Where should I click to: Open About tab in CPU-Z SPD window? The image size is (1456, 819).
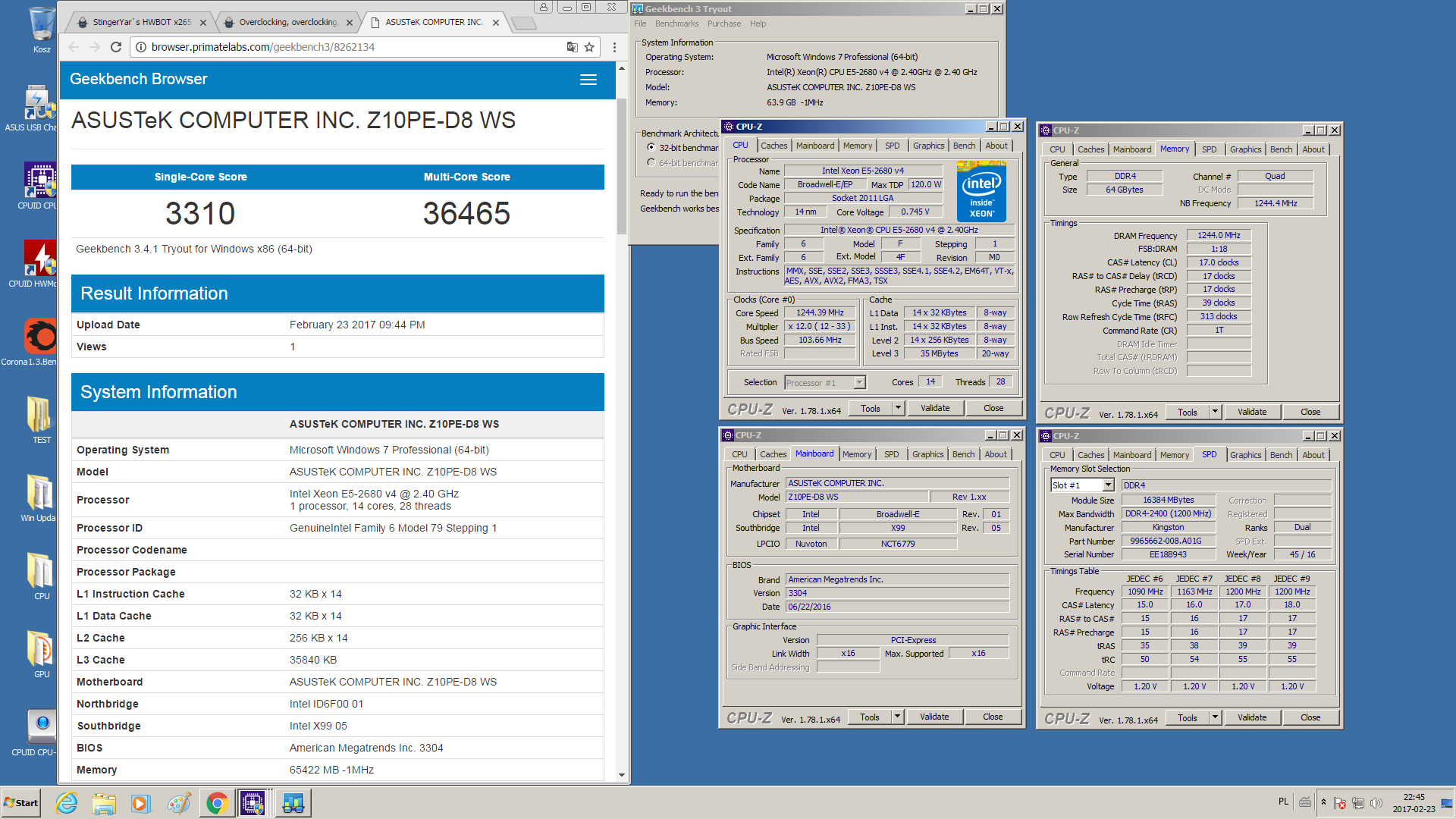coord(1313,455)
